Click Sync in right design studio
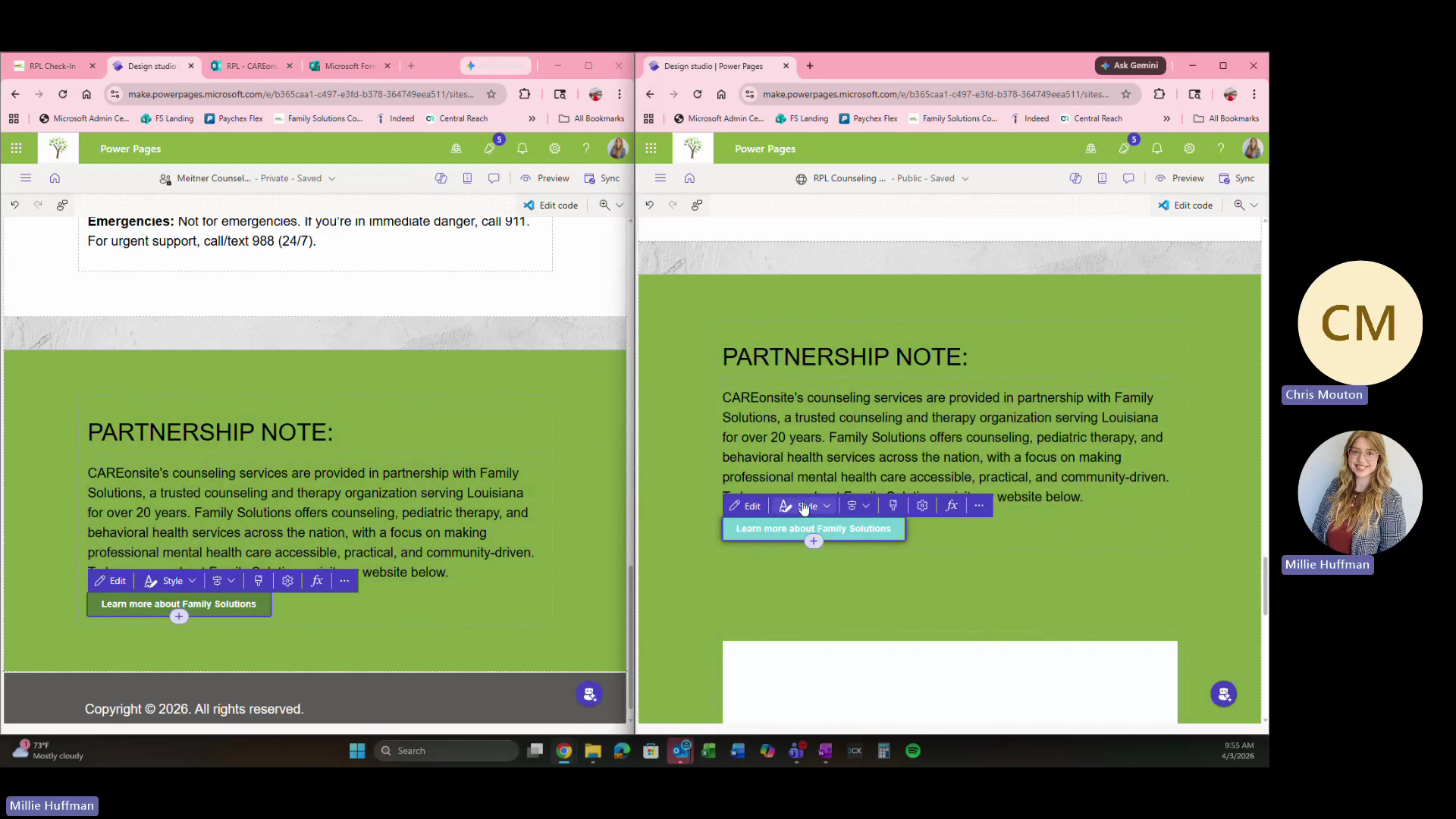The height and width of the screenshot is (819, 1456). tap(1237, 178)
